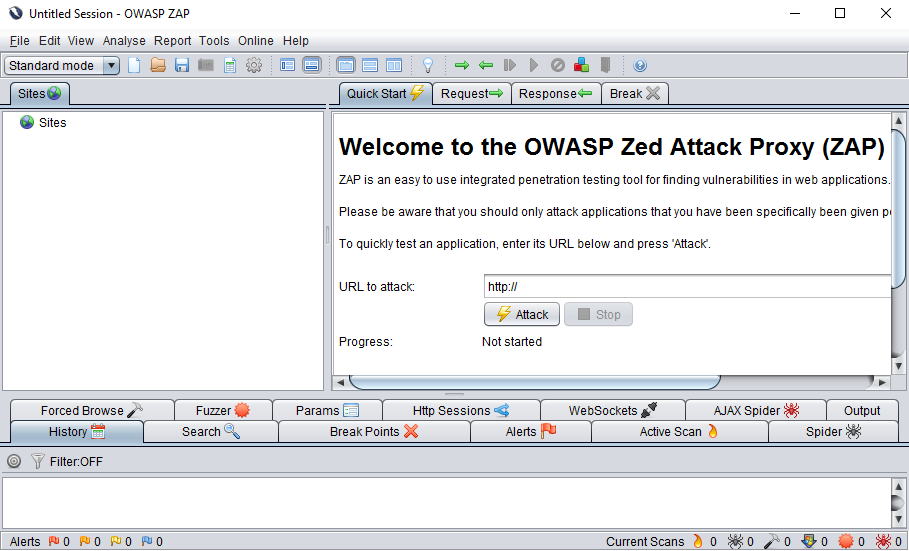Click Quick Start horizontal scrollbar thumb
This screenshot has width=909, height=551.
pyautogui.click(x=534, y=382)
